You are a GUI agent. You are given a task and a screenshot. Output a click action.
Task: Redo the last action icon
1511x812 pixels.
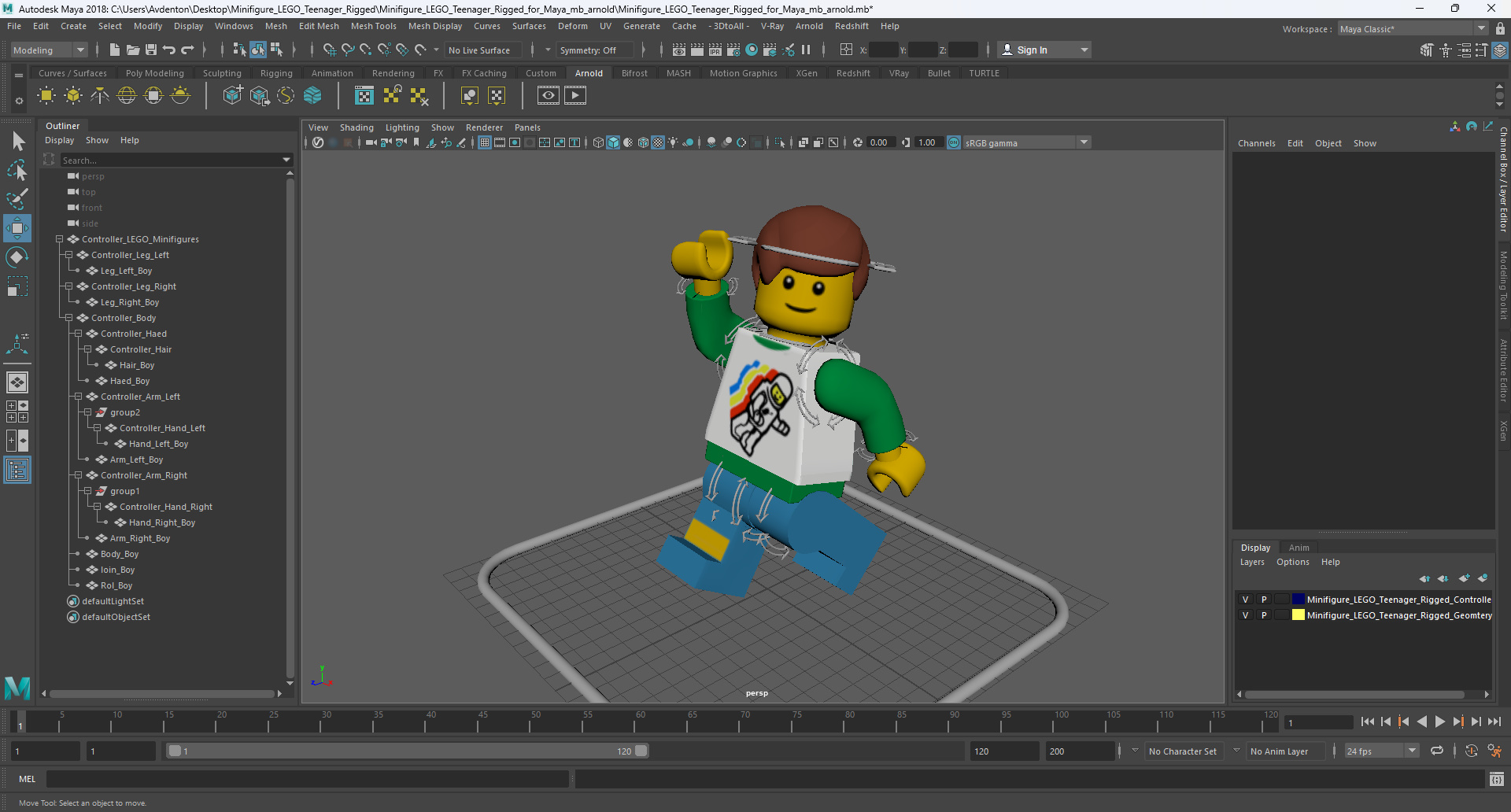pos(187,50)
